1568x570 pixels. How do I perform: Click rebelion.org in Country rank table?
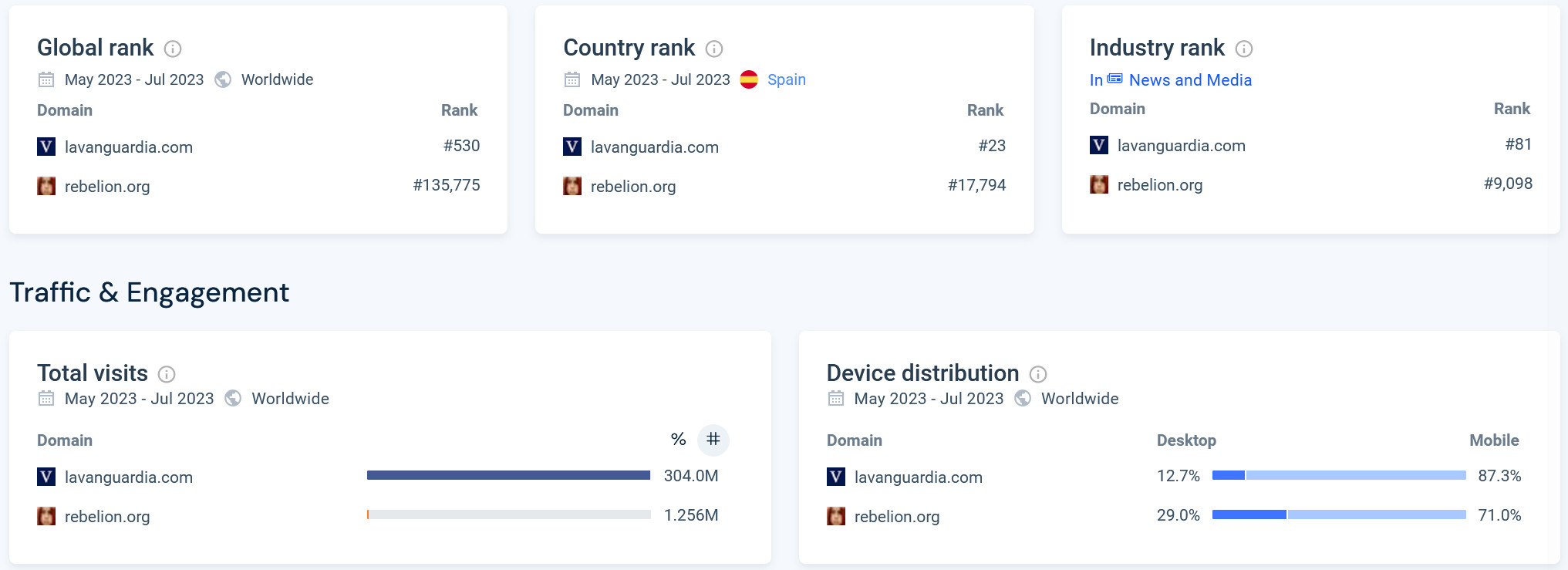pos(632,186)
